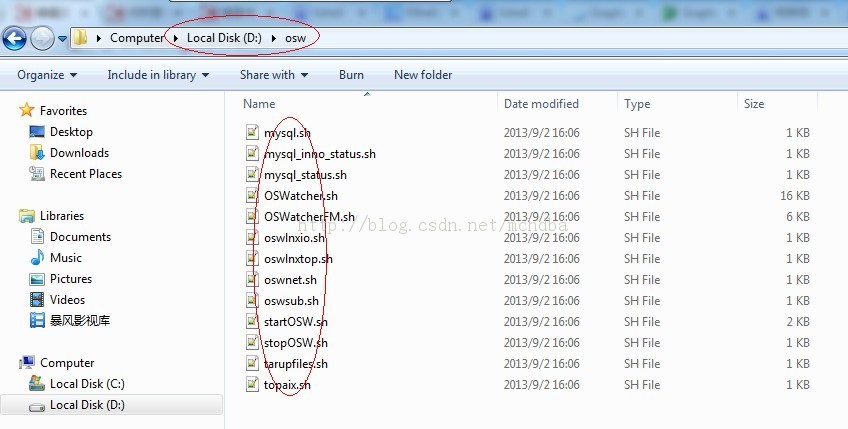Select osw in the address breadcrumb
This screenshot has width=848, height=429.
click(x=295, y=38)
